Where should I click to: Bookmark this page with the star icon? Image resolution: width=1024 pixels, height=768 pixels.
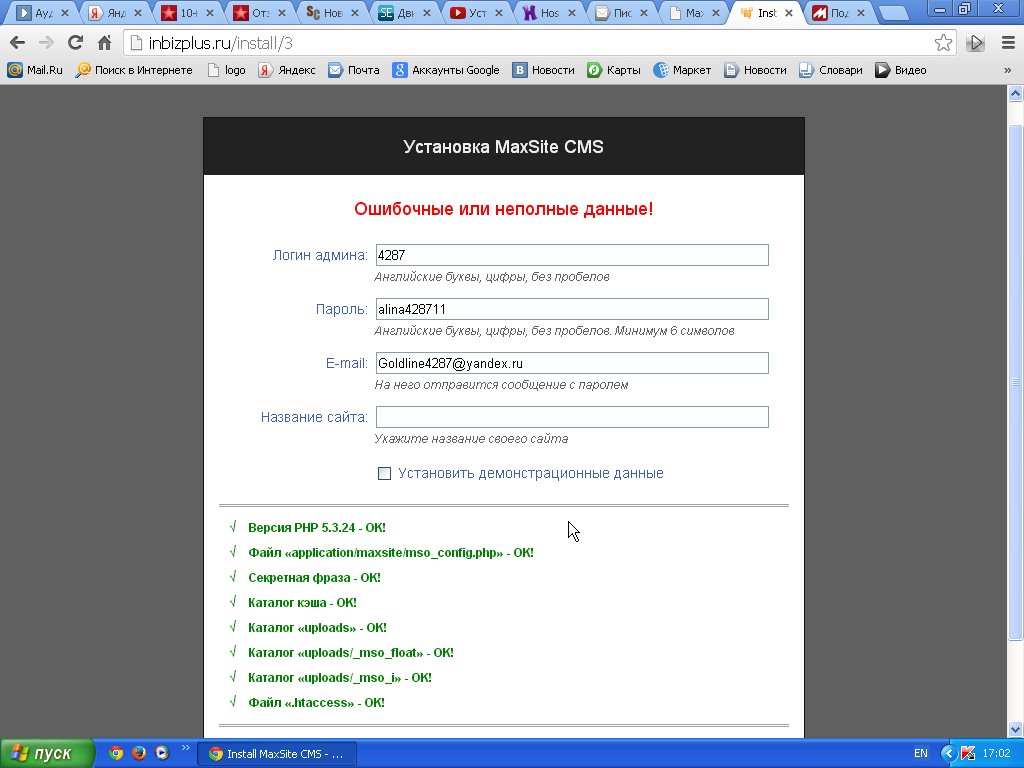943,43
